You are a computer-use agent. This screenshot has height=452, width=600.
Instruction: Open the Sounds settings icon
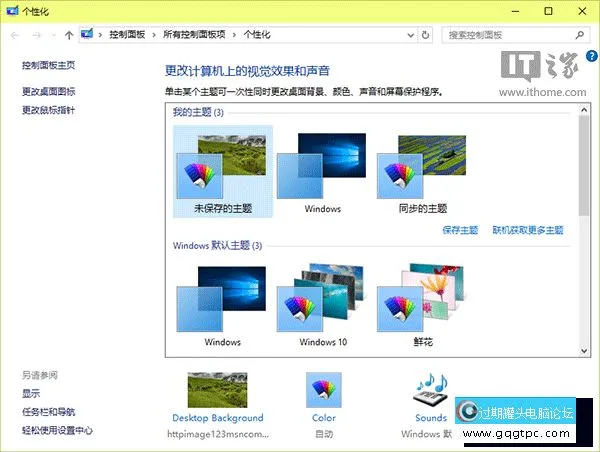(431, 390)
